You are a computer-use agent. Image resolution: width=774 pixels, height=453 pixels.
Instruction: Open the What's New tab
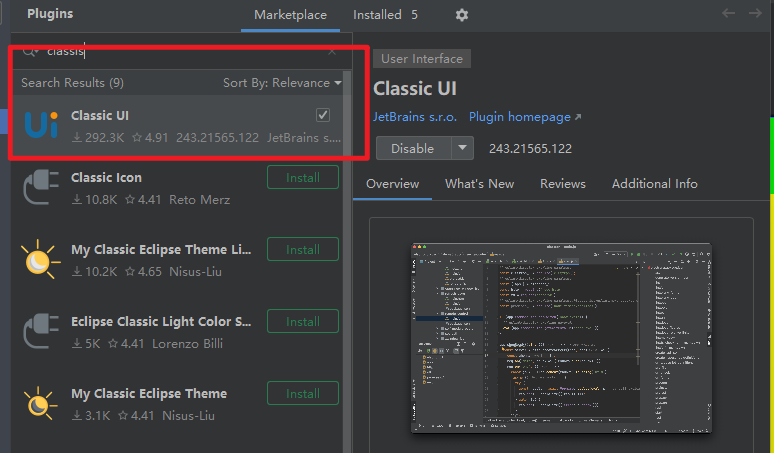click(479, 184)
